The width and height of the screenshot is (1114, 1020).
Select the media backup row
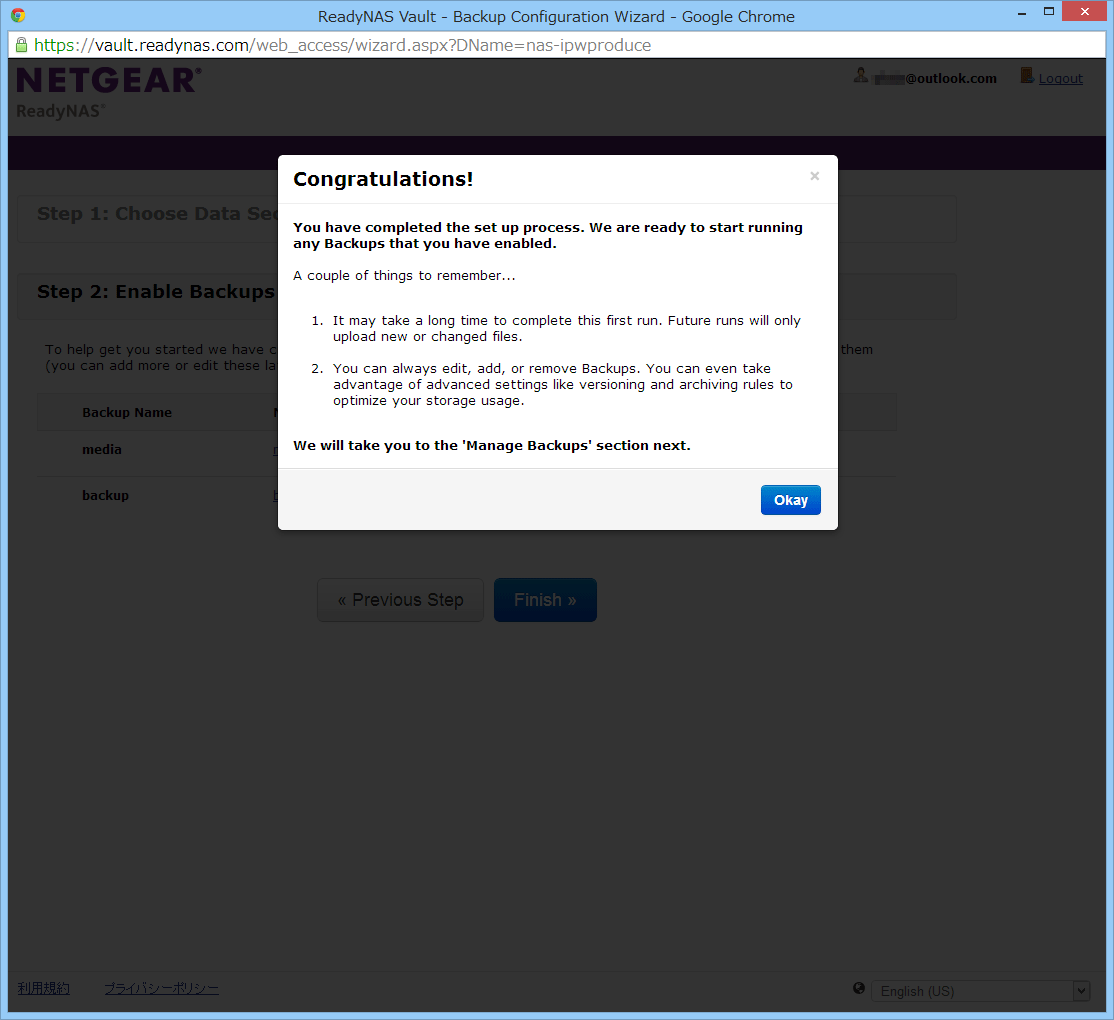tap(102, 450)
